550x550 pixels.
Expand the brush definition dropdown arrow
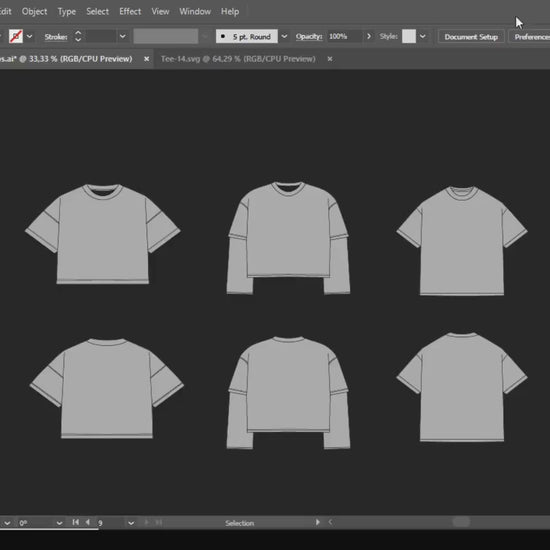284,36
